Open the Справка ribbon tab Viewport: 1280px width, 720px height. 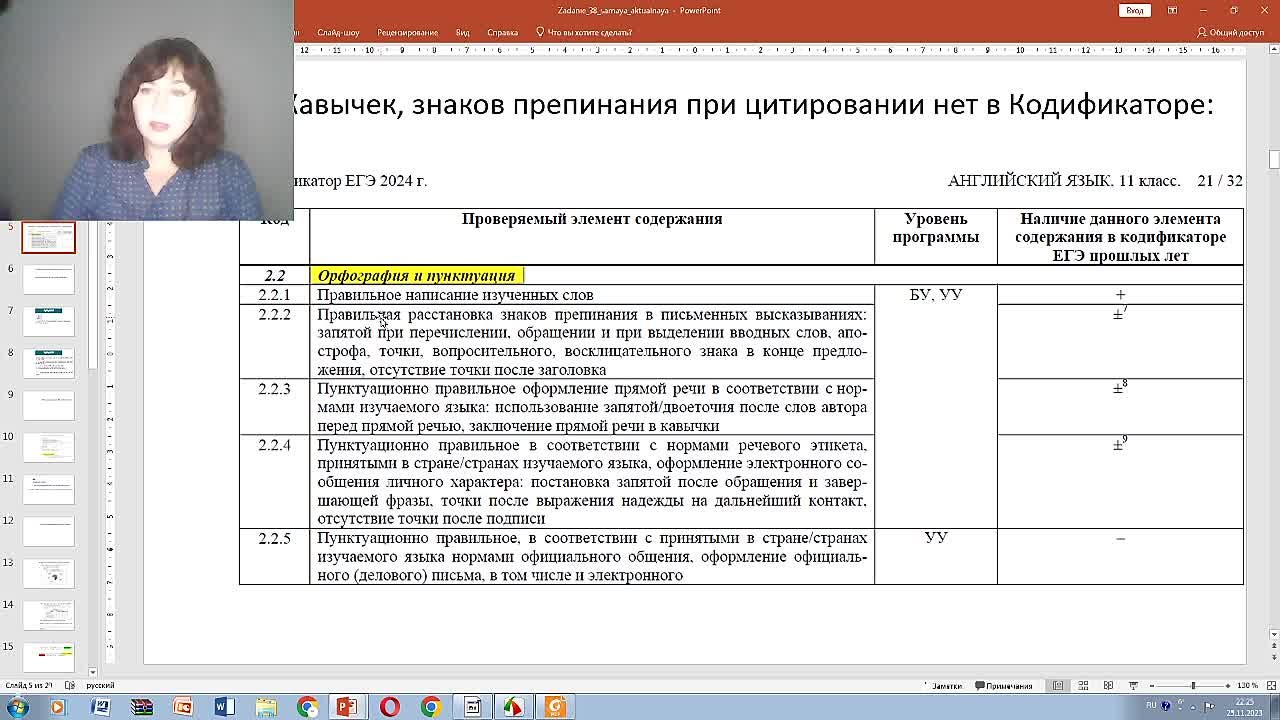coord(502,32)
